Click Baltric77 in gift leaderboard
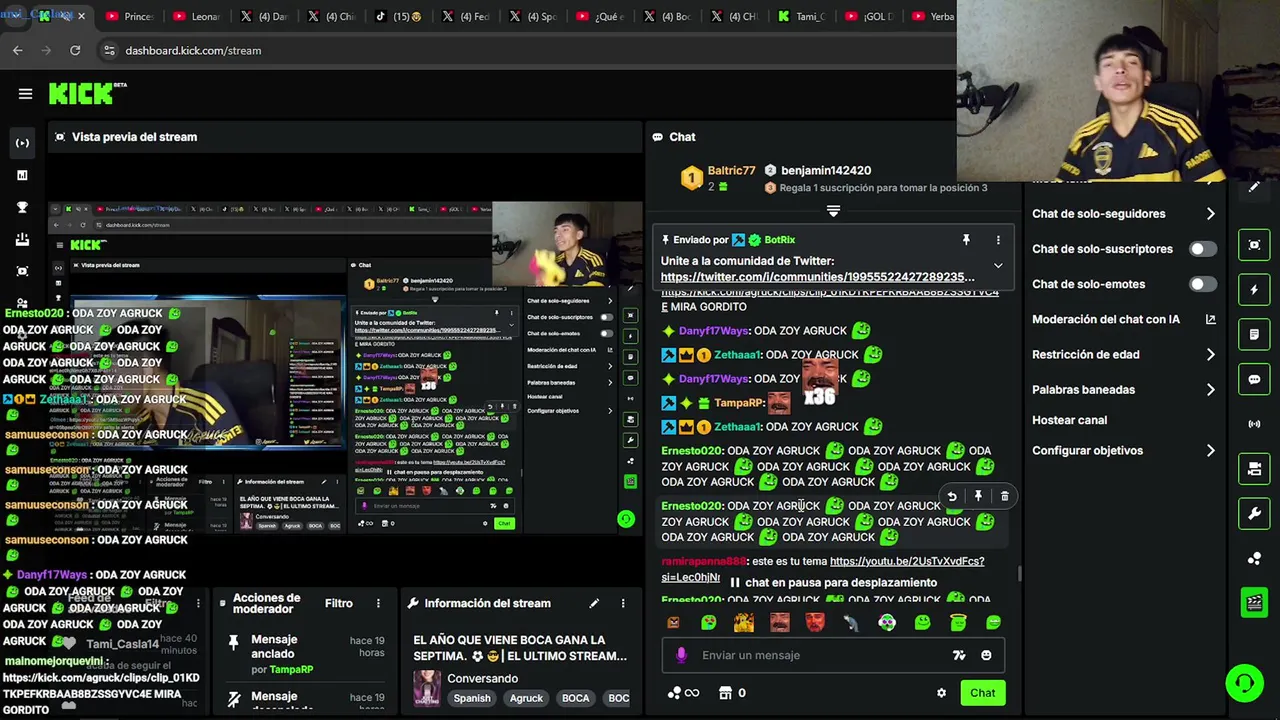Viewport: 1280px width, 720px height. [x=731, y=171]
